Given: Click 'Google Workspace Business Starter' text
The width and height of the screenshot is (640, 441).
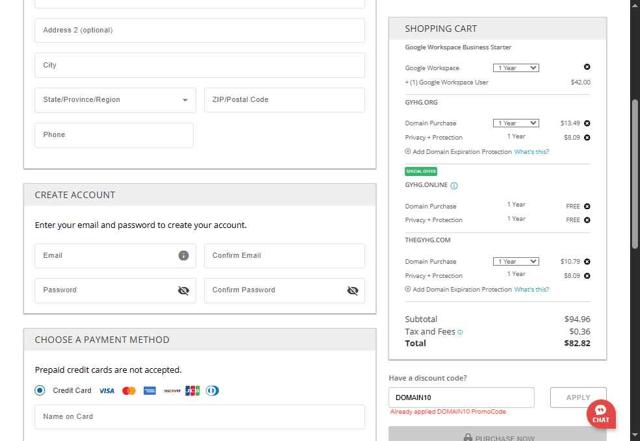Looking at the screenshot, I should tap(458, 47).
